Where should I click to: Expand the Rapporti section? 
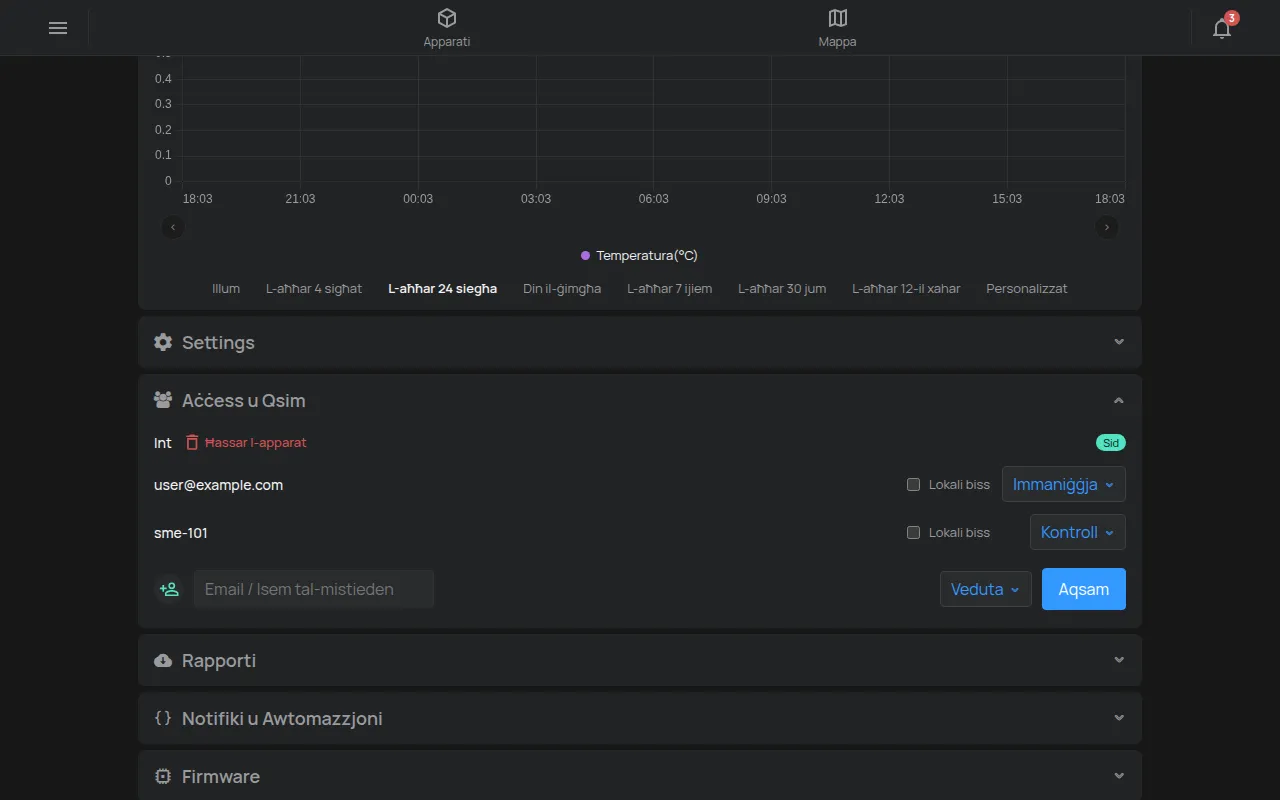[x=640, y=660]
